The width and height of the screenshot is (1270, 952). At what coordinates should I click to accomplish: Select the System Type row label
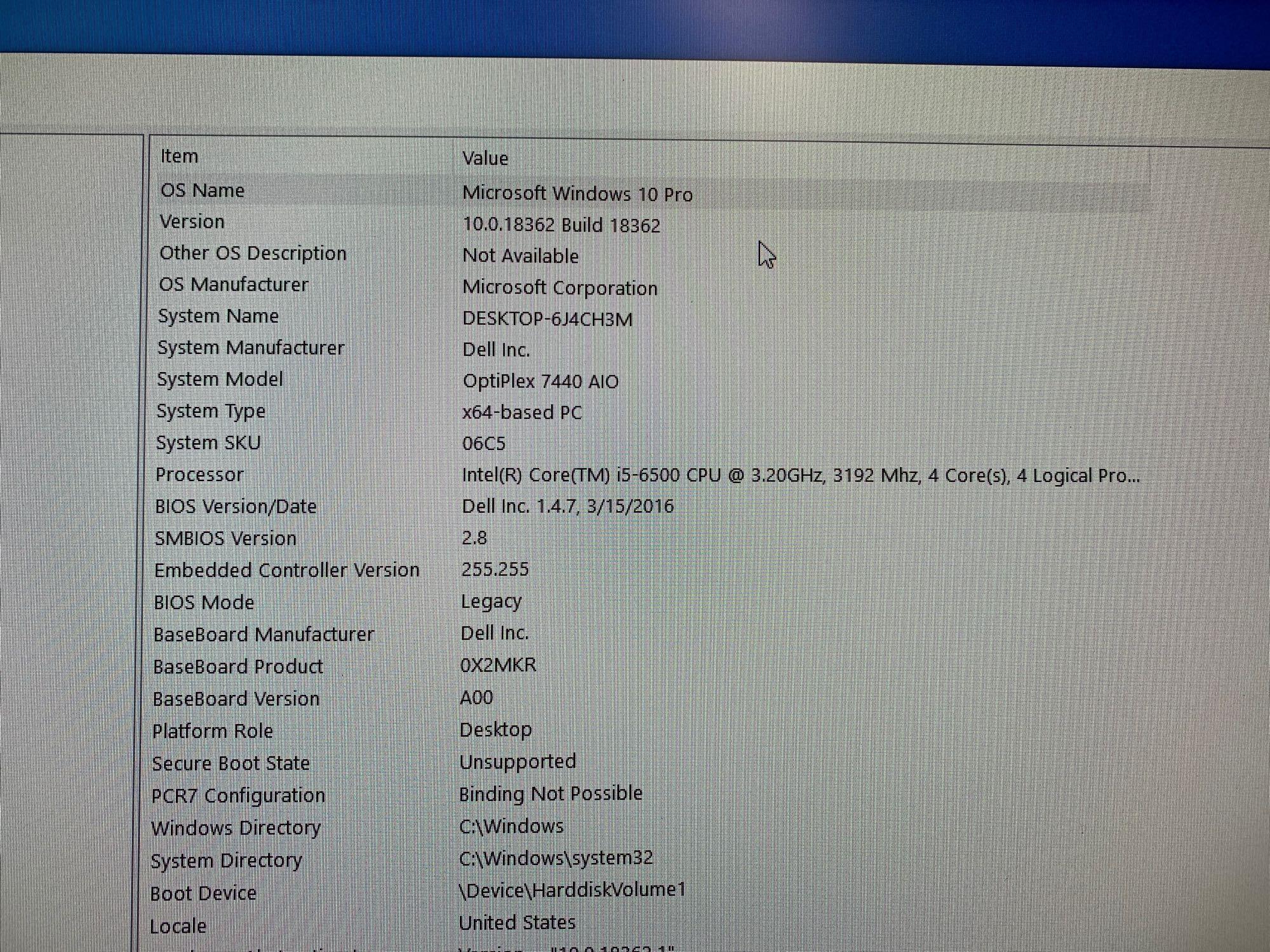click(x=211, y=411)
